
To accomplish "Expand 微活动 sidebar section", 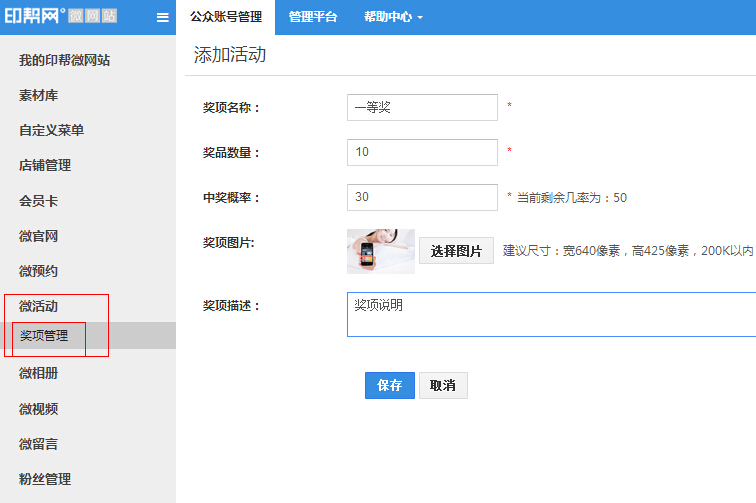I will pos(38,306).
